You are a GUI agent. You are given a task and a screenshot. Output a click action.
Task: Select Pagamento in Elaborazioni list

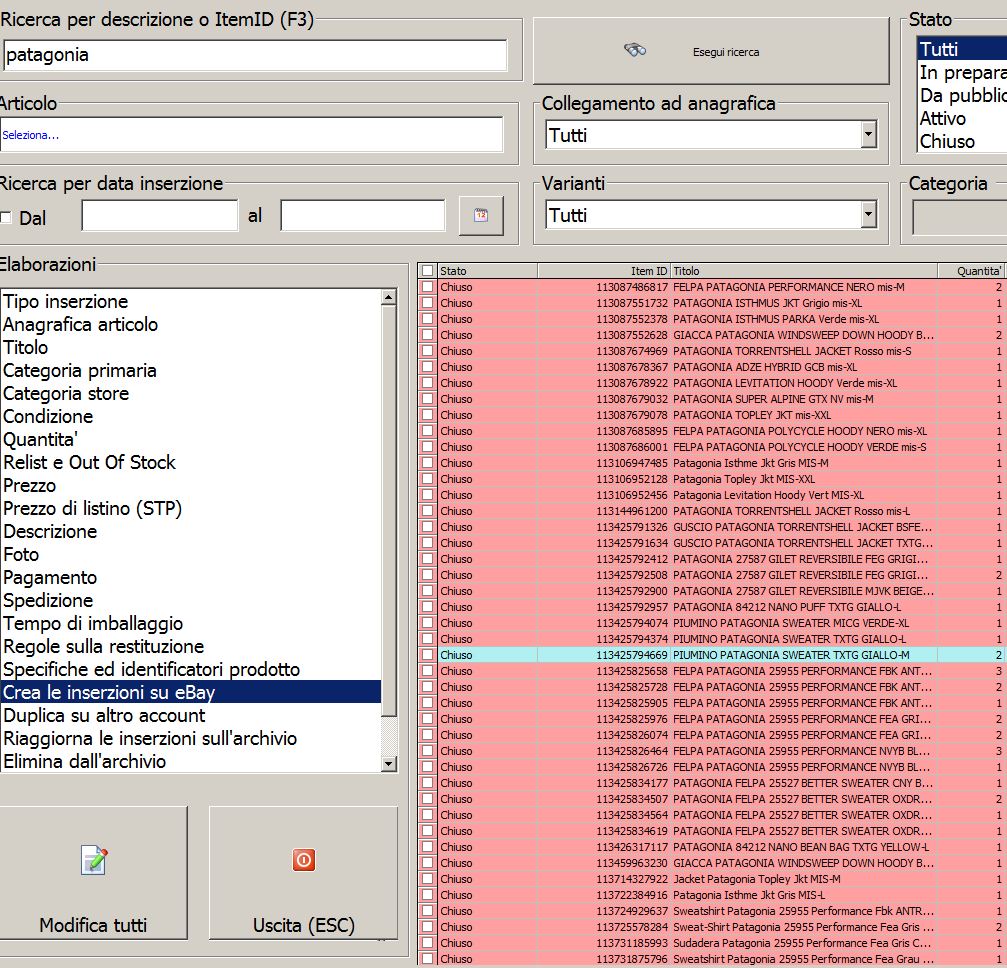click(191, 578)
